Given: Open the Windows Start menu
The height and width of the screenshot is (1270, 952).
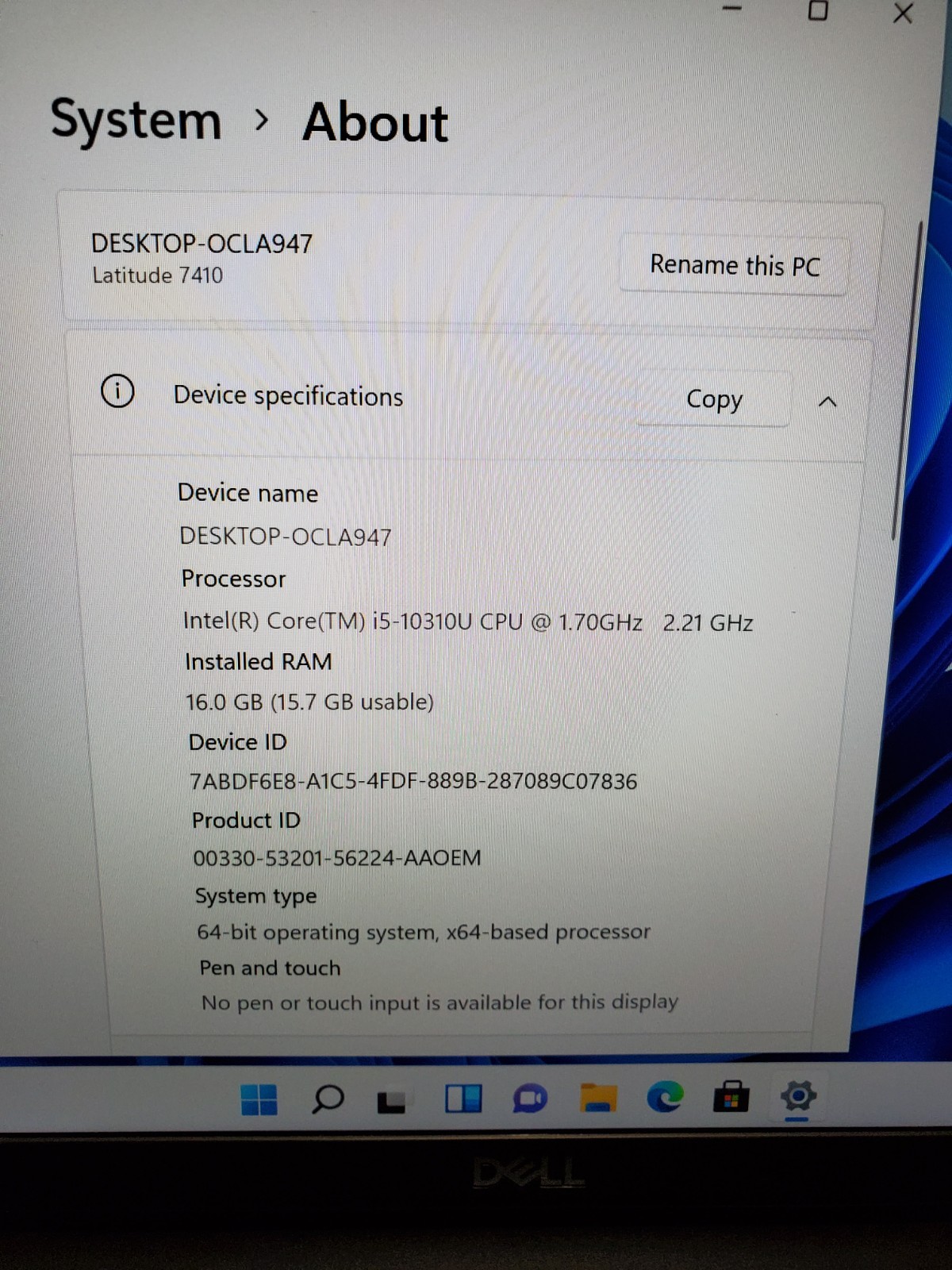Looking at the screenshot, I should [259, 1099].
